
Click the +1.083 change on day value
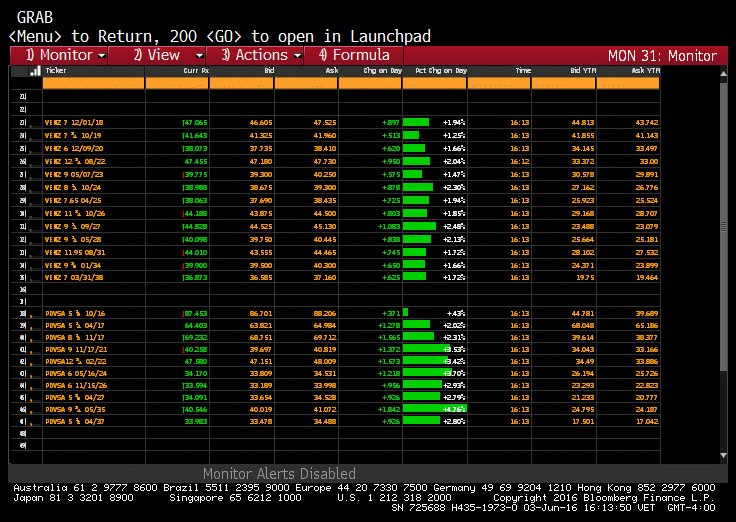(389, 227)
